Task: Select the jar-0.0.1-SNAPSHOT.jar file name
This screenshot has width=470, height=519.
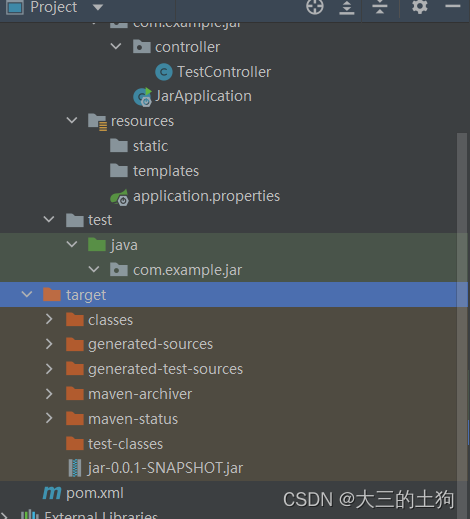Action: (165, 468)
